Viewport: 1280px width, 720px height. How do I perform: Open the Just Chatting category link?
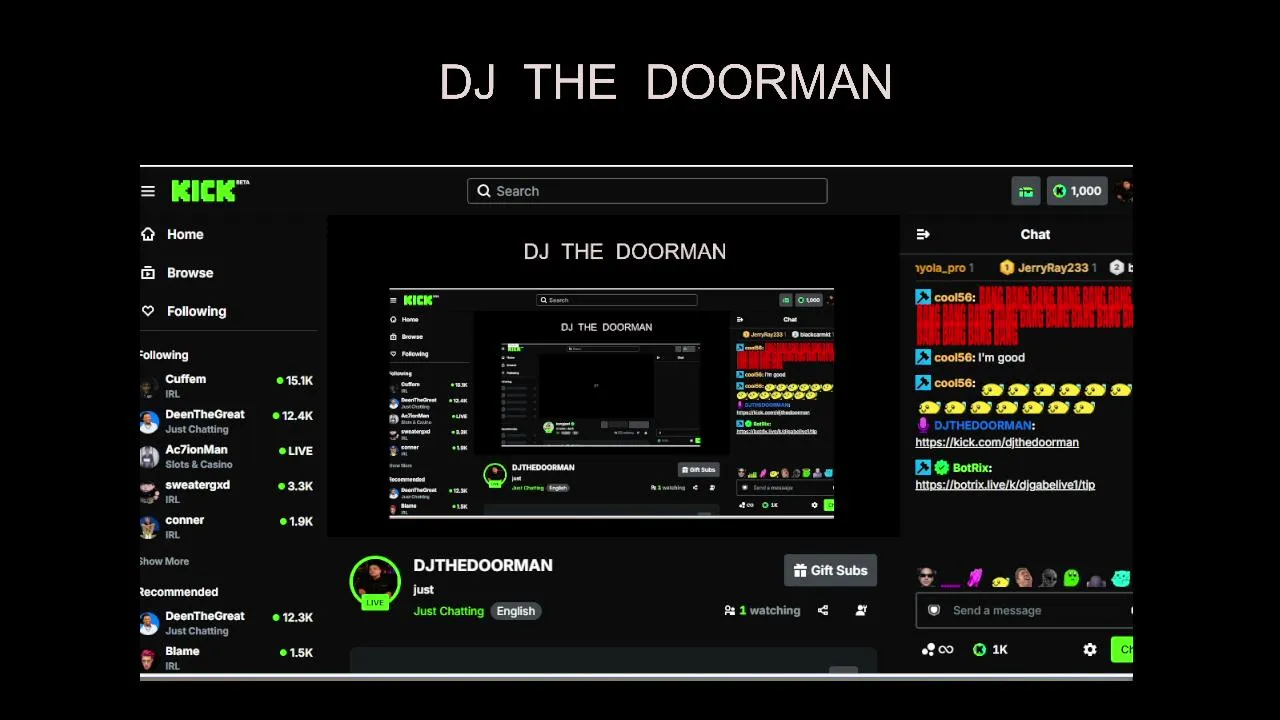(x=449, y=611)
